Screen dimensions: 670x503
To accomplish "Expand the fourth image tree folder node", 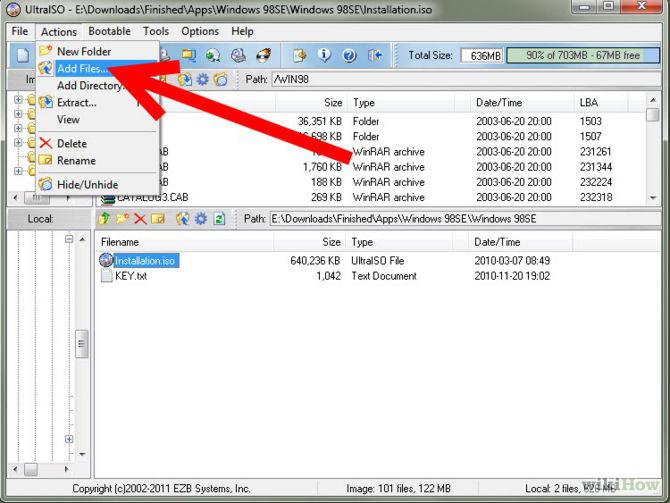I will pyautogui.click(x=18, y=142).
